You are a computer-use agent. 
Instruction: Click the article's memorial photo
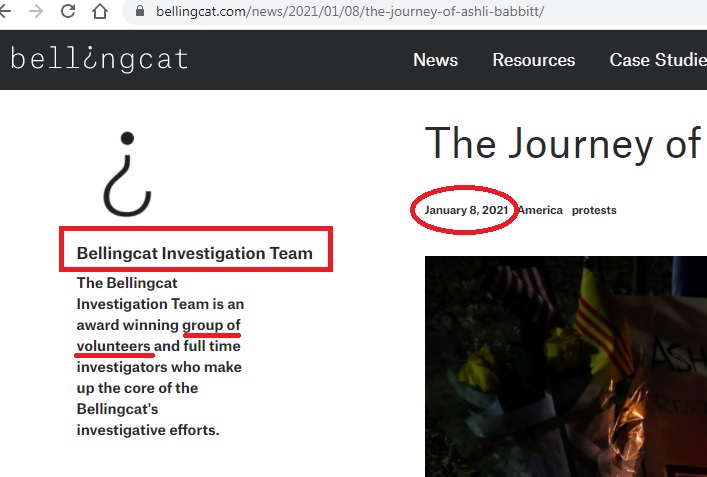(x=565, y=365)
